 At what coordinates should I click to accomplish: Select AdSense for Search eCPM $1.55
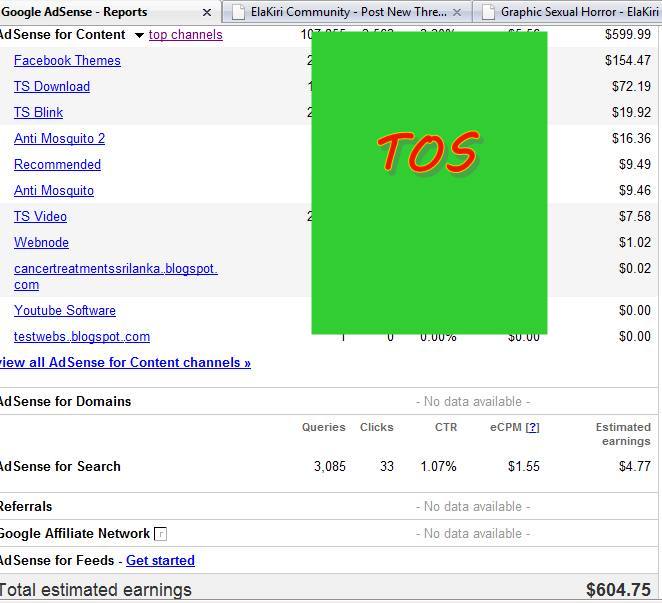[x=524, y=467]
